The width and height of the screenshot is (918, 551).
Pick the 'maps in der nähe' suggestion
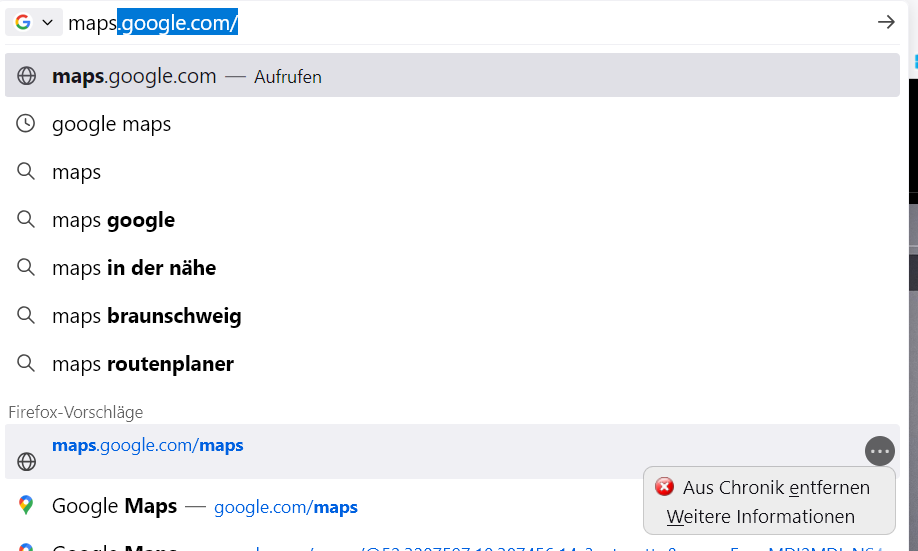(x=134, y=268)
